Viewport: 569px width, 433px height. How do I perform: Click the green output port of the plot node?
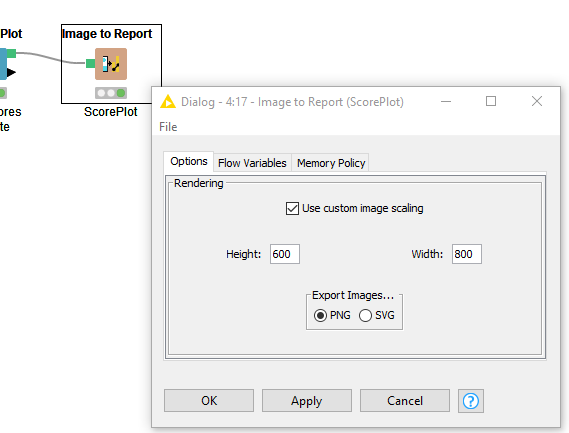pos(11,53)
